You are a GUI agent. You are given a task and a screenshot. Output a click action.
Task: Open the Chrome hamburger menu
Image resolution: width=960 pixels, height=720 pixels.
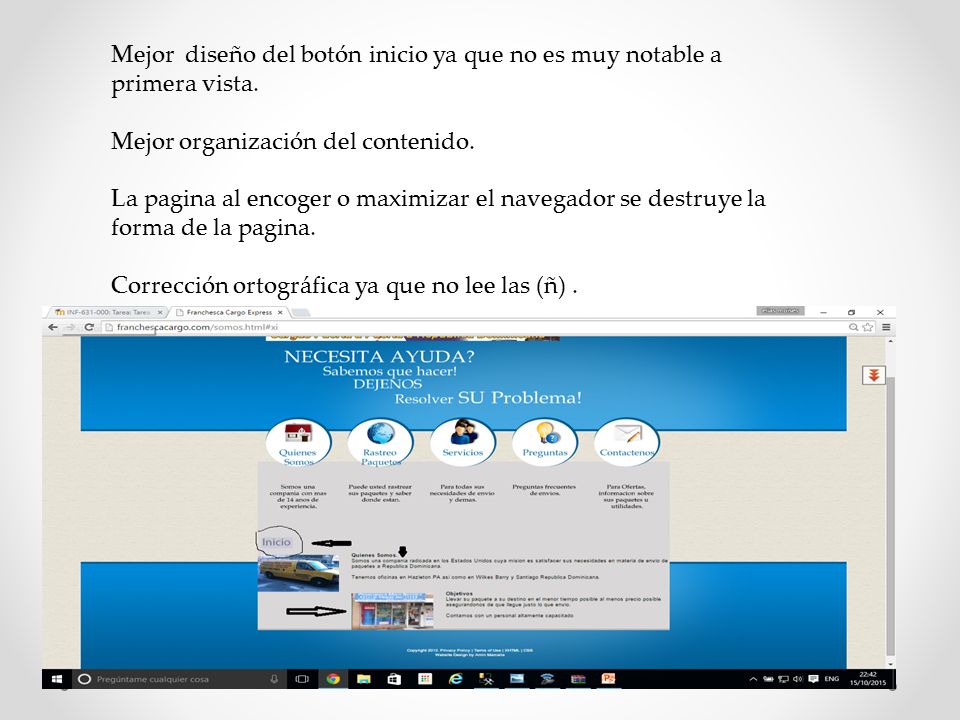pos(886,327)
